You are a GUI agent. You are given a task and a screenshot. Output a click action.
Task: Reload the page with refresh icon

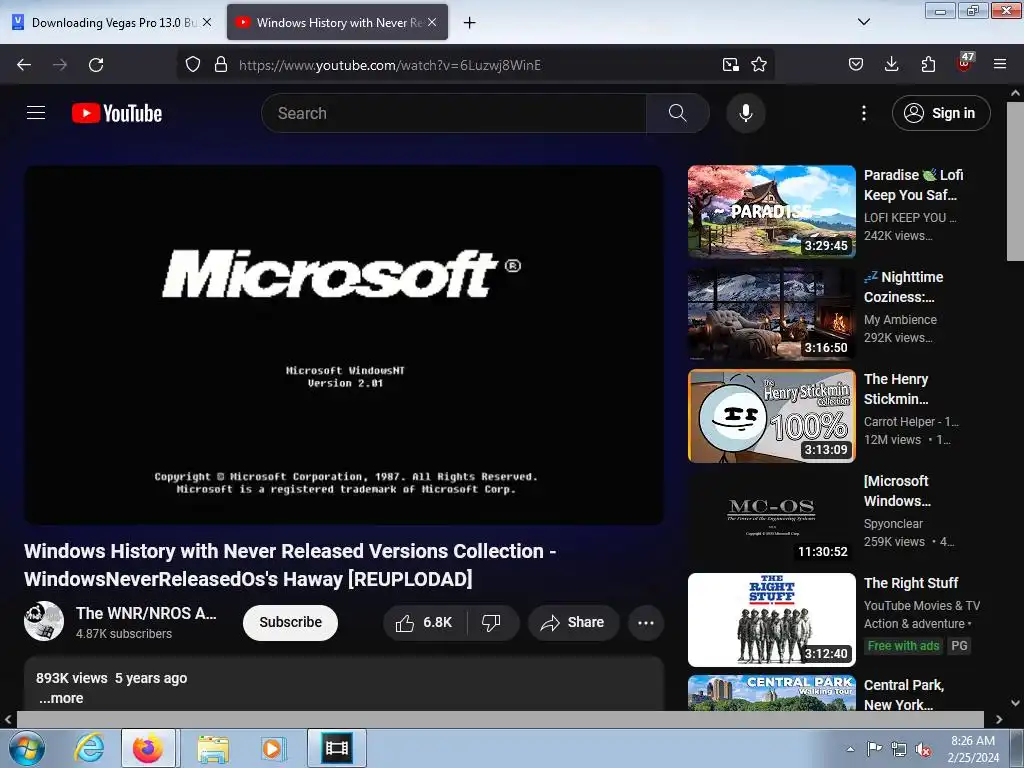96,65
